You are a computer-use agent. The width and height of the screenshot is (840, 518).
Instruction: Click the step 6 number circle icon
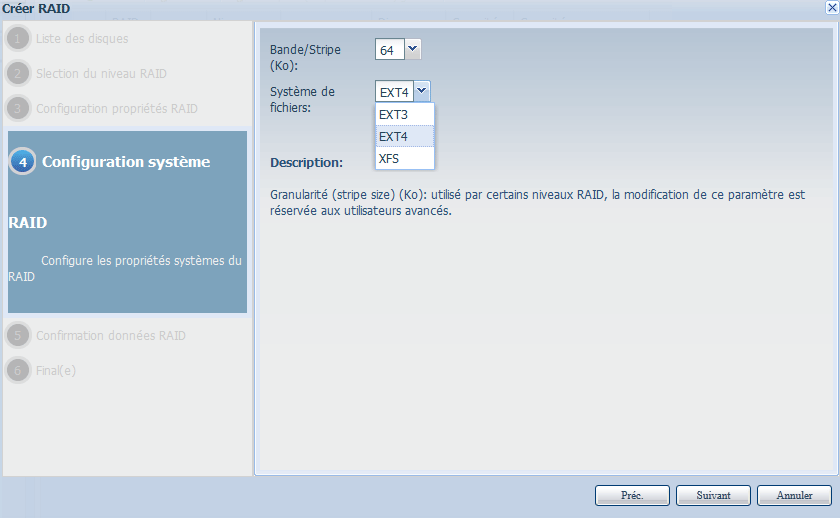click(x=18, y=370)
